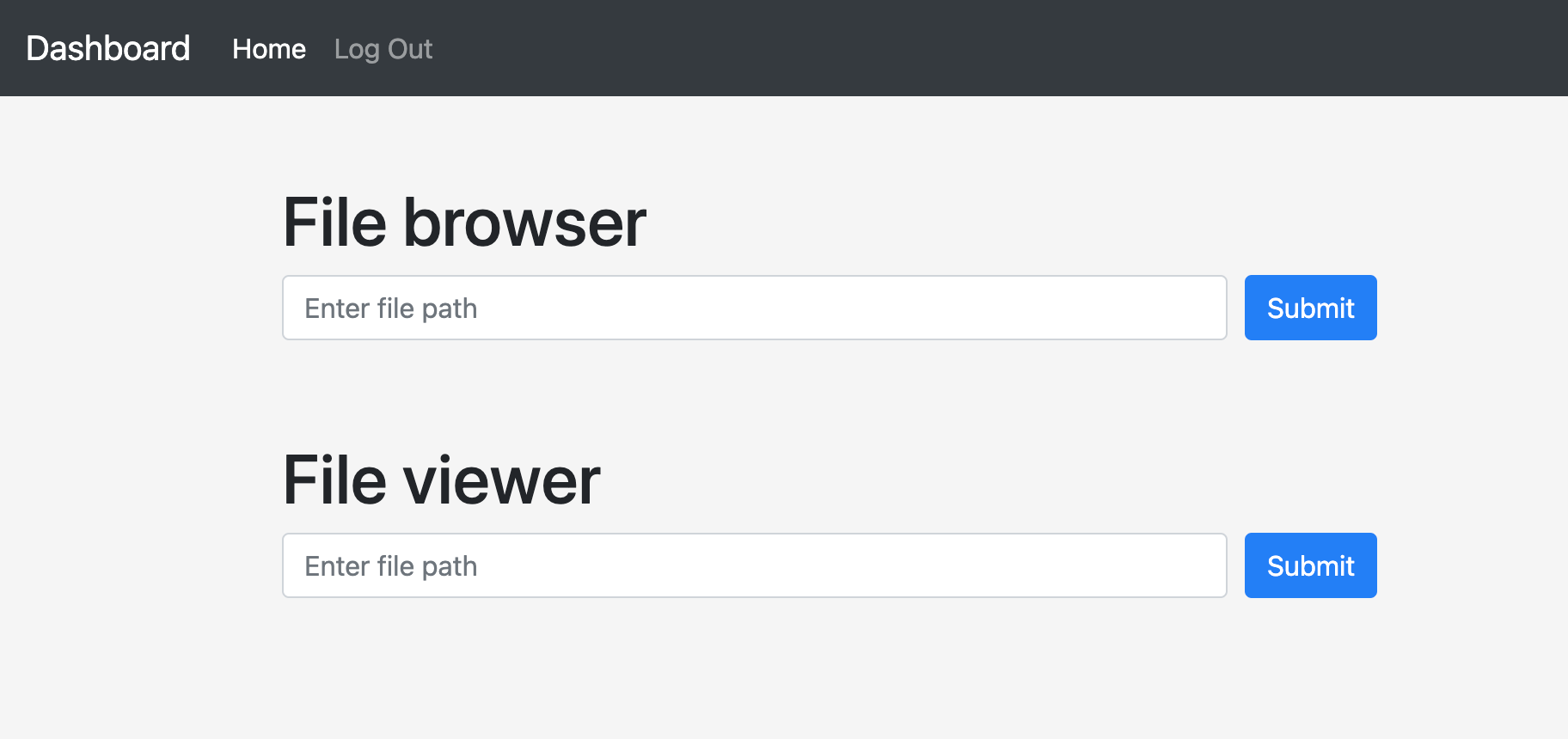Submit the File viewer form

(x=1311, y=565)
